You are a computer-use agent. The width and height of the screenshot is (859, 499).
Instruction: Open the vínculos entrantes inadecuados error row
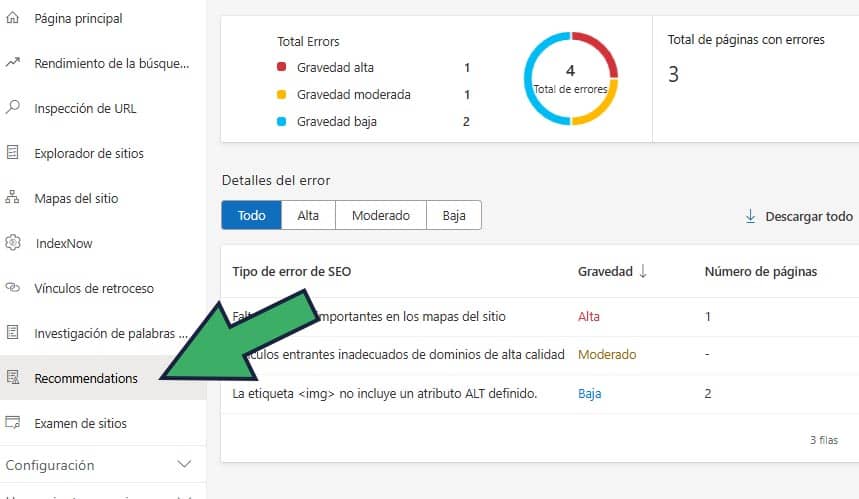540,355
